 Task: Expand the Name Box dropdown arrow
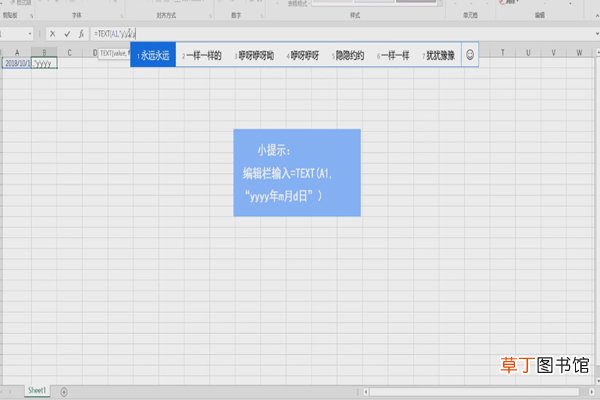[x=30, y=34]
